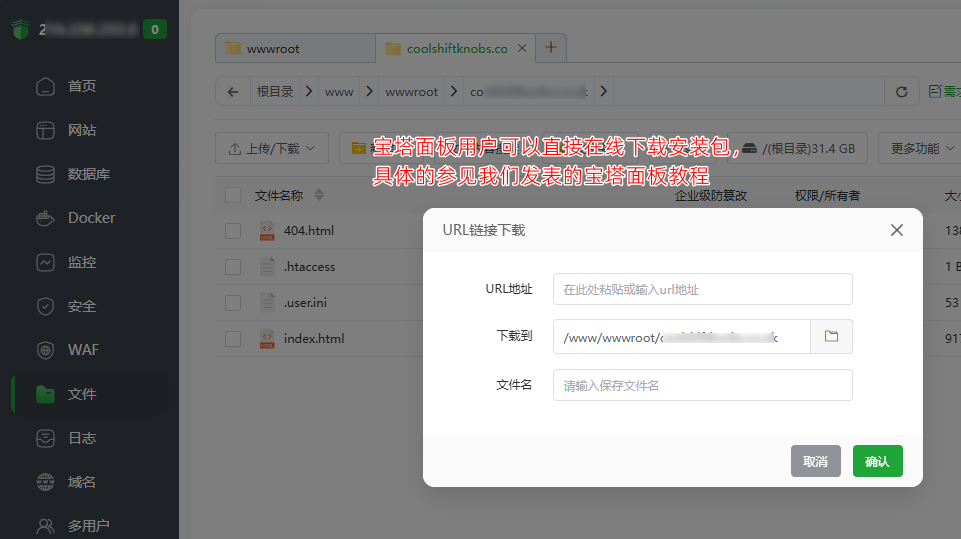Viewport: 961px width, 539px height.
Task: Close the coolshiftknobs.co tab
Action: point(522,48)
